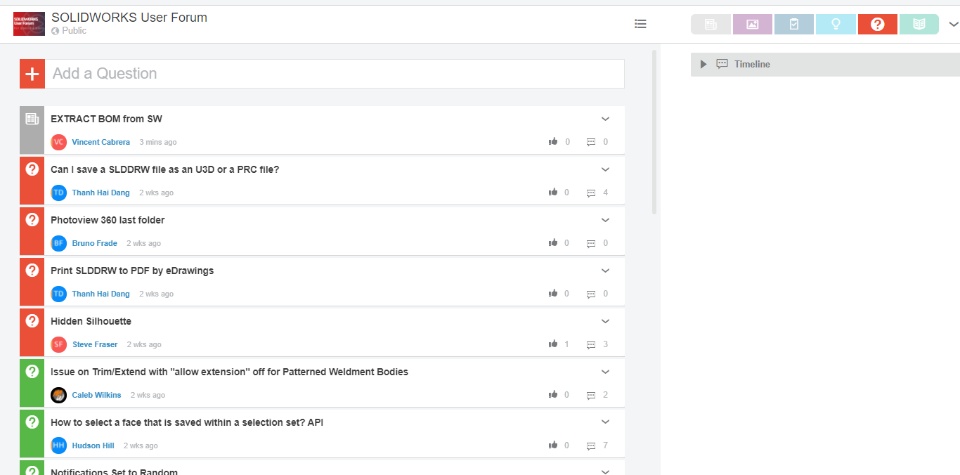Select the Media (image) filter icon
The image size is (960, 475).
[753, 24]
